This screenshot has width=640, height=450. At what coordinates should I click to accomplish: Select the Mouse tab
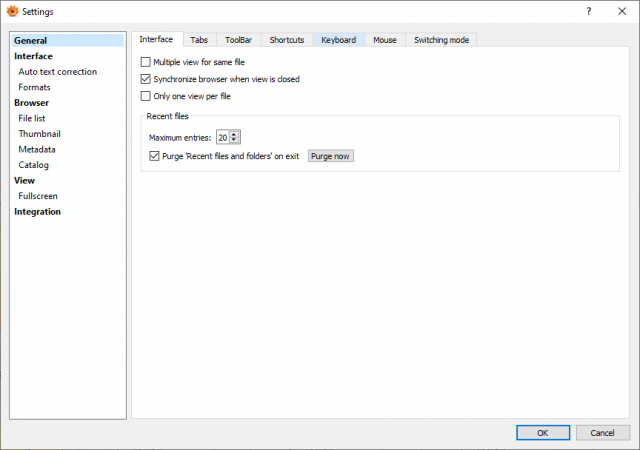coord(385,40)
